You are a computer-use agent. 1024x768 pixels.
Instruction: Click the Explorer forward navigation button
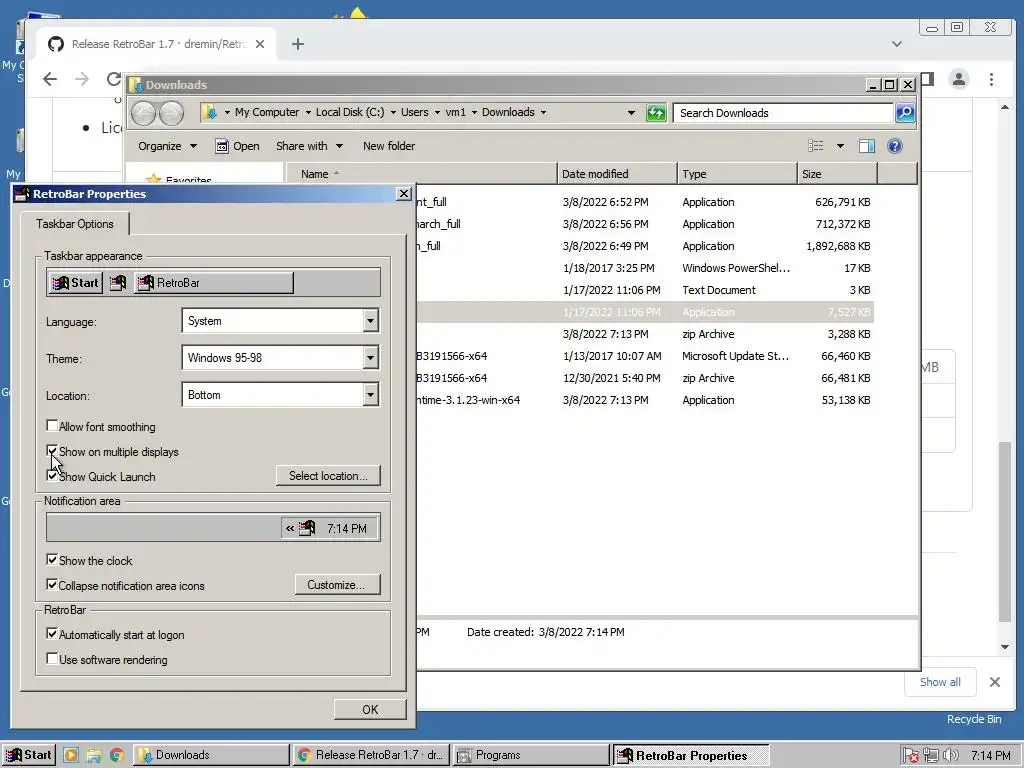pyautogui.click(x=171, y=113)
